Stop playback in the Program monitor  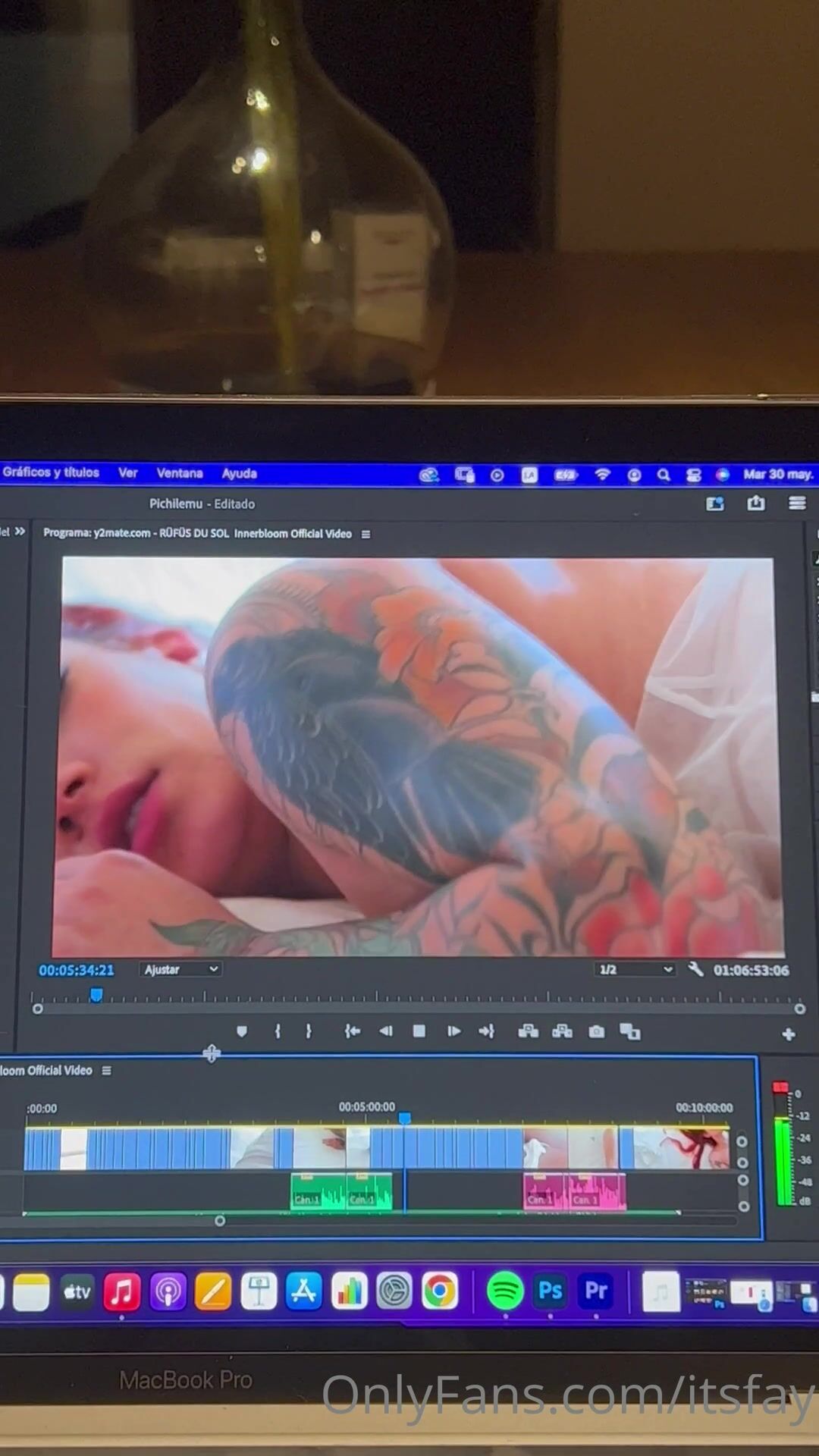(x=419, y=1031)
